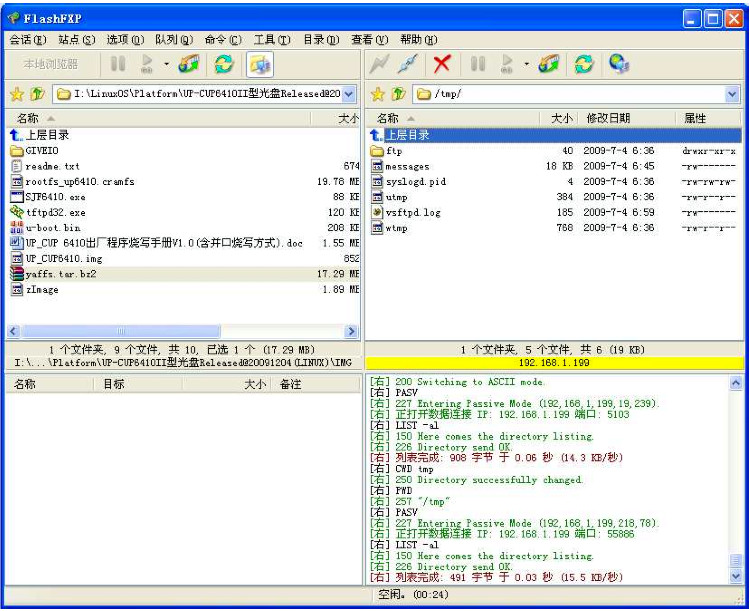Open dropdown arrow beside local play icon
This screenshot has height=611, width=749.
pos(166,64)
